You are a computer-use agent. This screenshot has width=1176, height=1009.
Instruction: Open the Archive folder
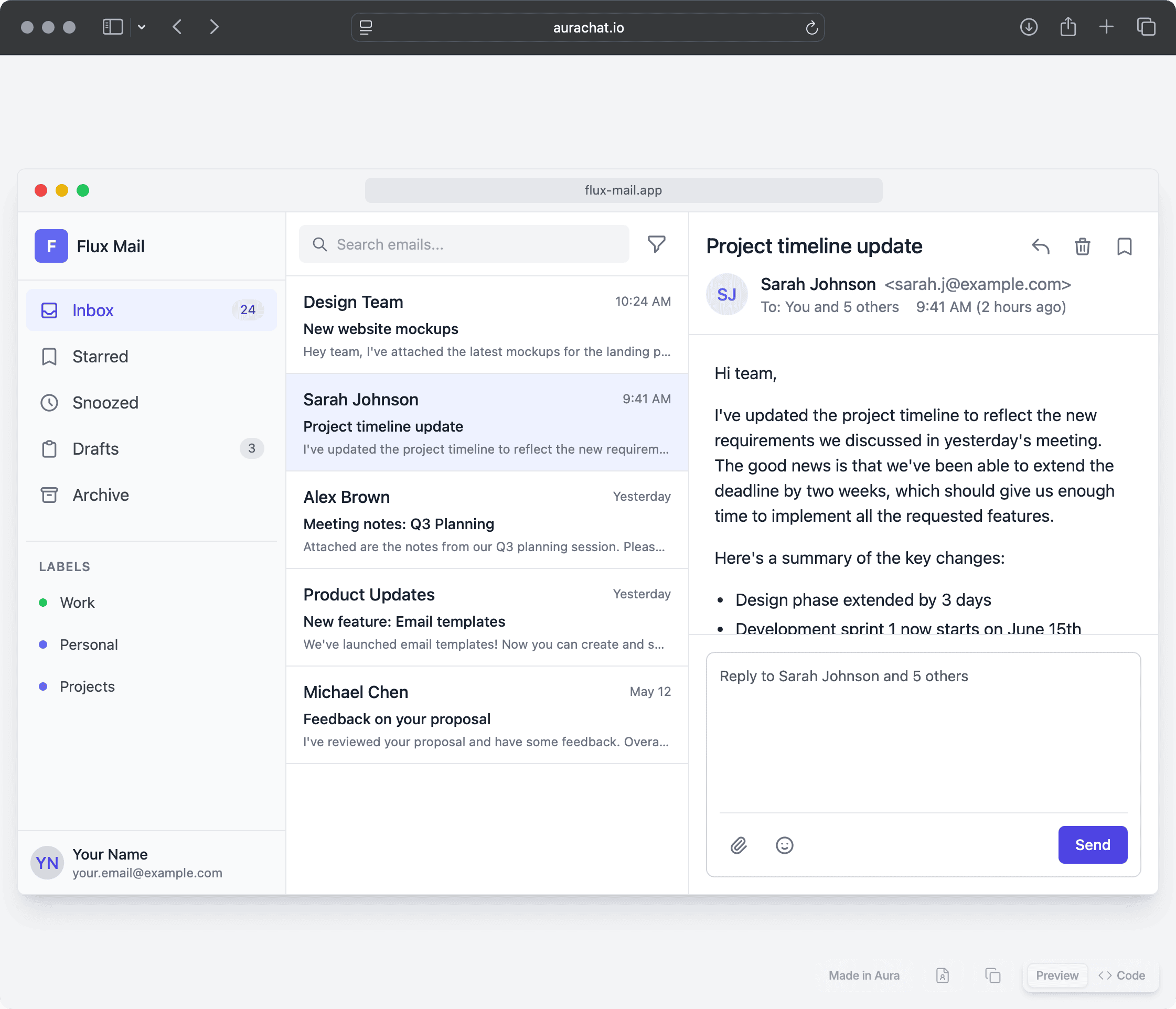point(101,495)
